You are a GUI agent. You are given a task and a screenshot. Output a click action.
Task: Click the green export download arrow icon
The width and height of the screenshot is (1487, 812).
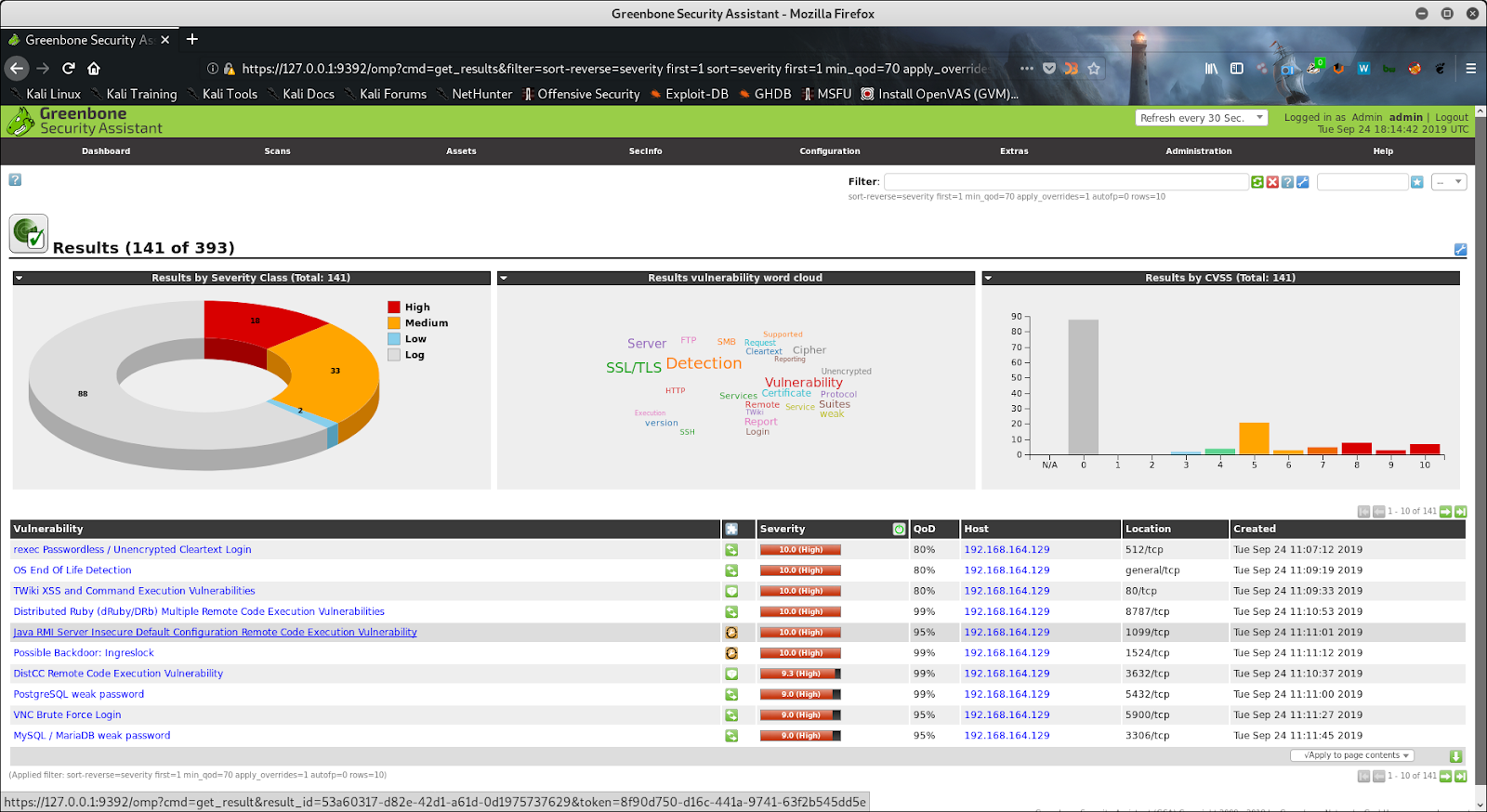(1455, 756)
